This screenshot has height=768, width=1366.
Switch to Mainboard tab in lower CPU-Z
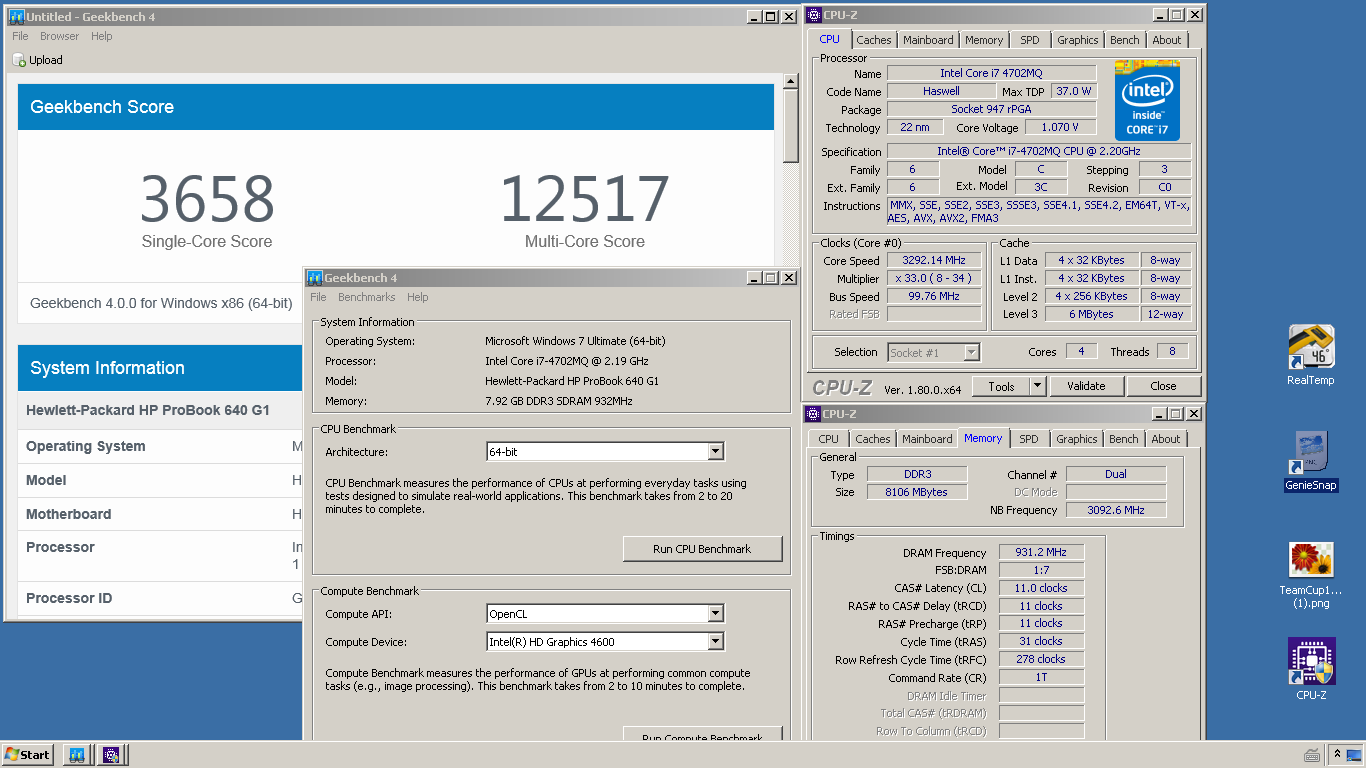click(x=927, y=439)
